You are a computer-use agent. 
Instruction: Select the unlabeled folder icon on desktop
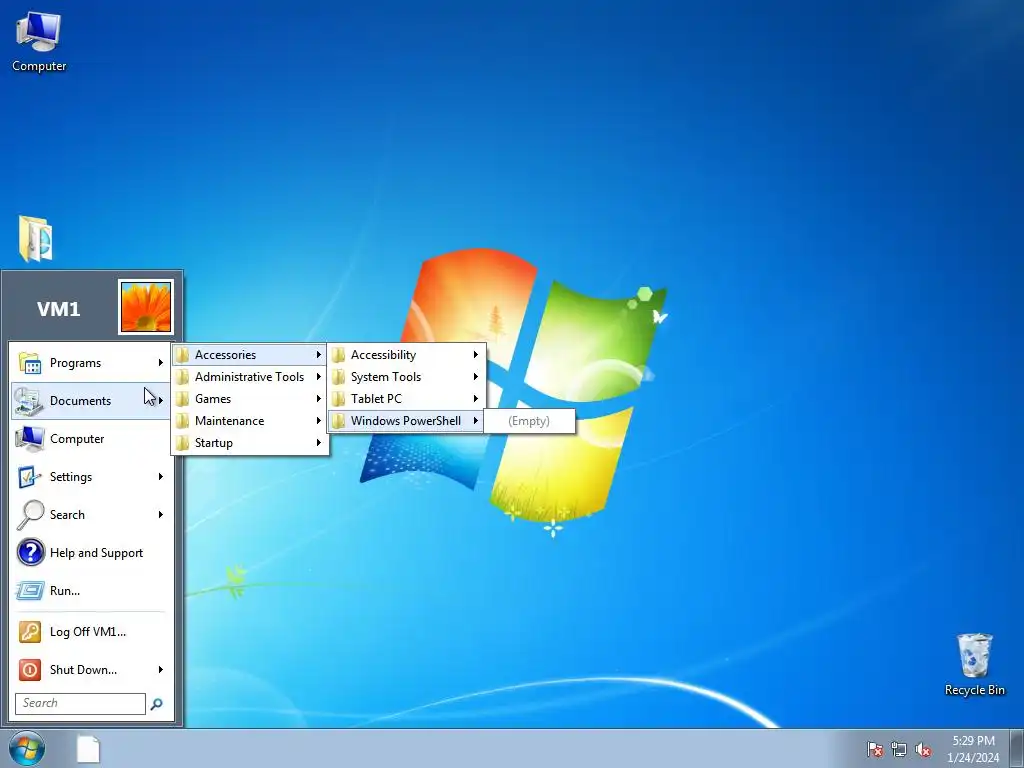tap(36, 238)
